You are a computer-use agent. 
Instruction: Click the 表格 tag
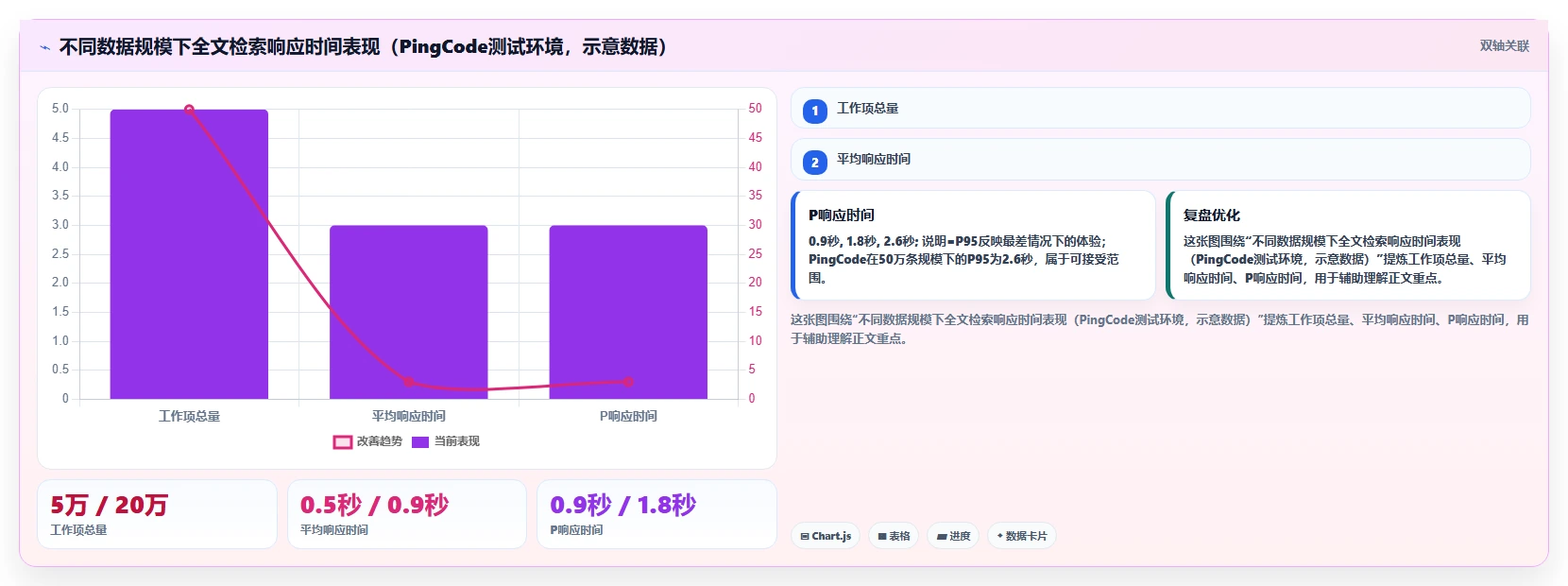pyautogui.click(x=894, y=536)
